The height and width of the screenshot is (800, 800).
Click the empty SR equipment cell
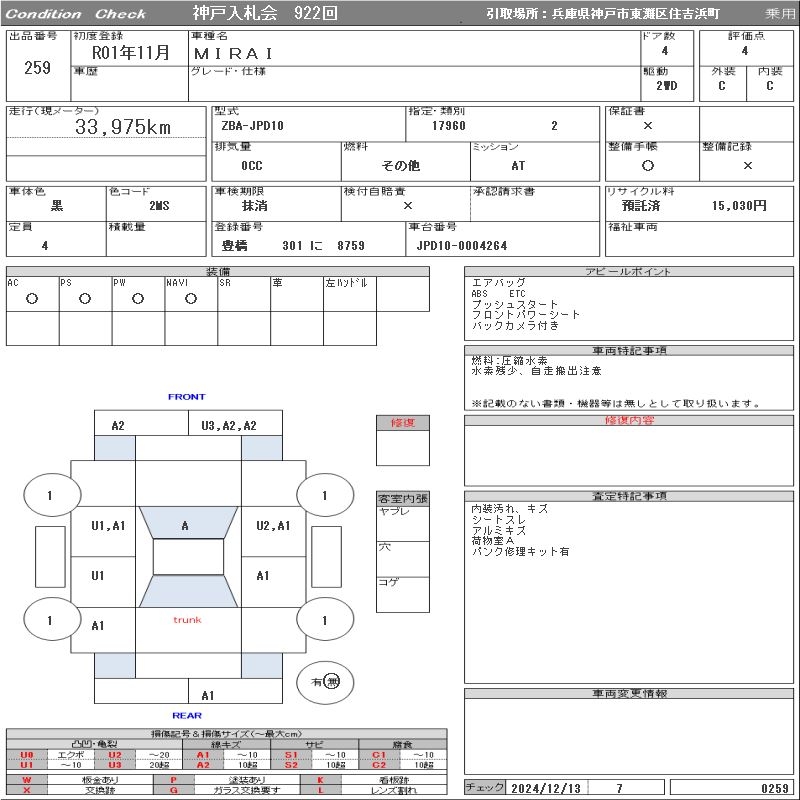tap(244, 294)
